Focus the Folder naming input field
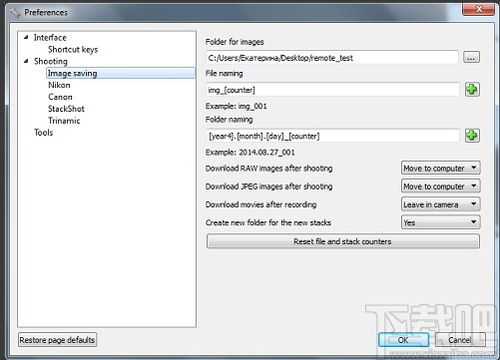The image size is (500, 360). [332, 136]
